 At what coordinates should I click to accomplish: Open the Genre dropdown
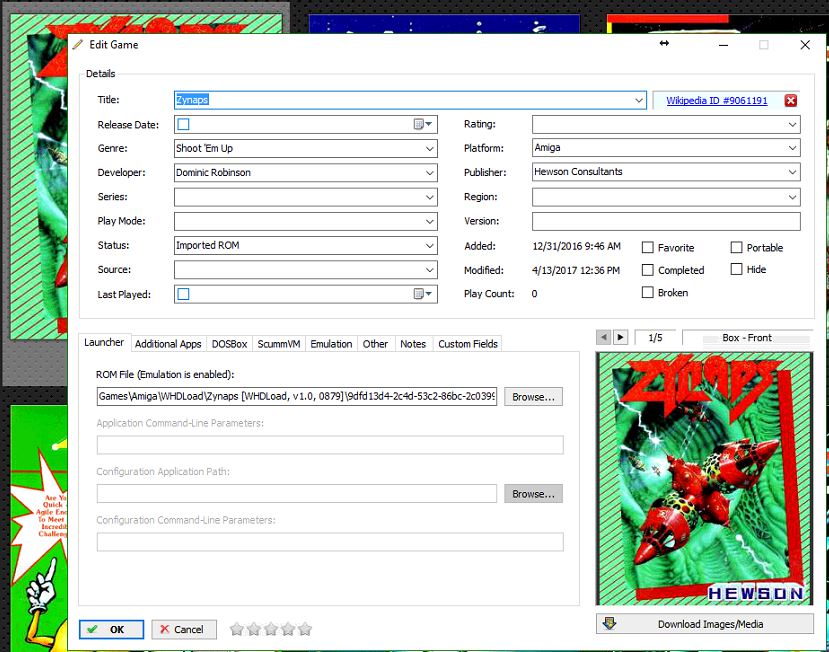click(430, 149)
